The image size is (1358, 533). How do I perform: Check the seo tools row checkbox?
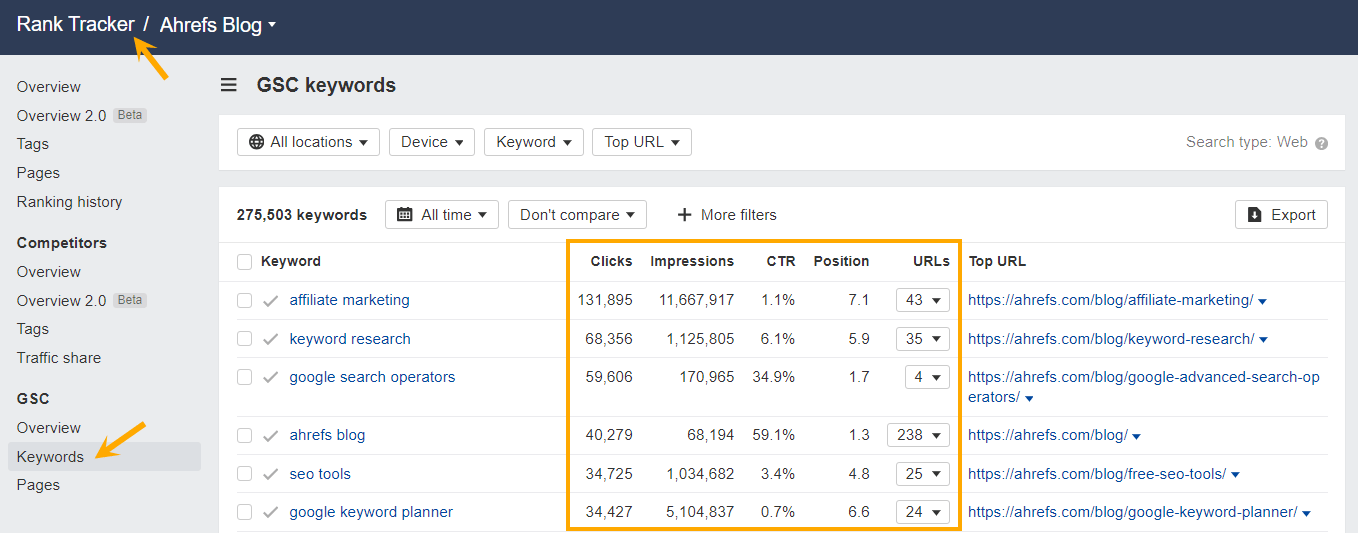click(x=244, y=474)
